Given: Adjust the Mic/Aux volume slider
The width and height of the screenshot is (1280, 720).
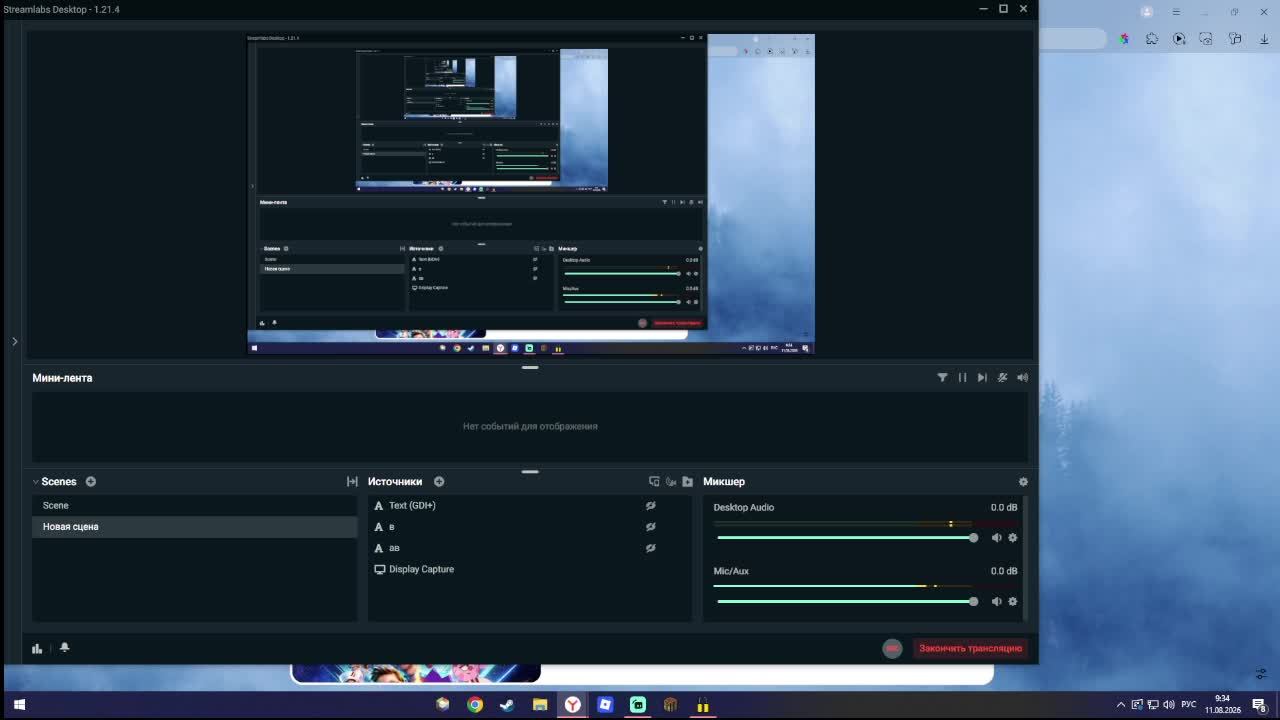Looking at the screenshot, I should (846, 601).
